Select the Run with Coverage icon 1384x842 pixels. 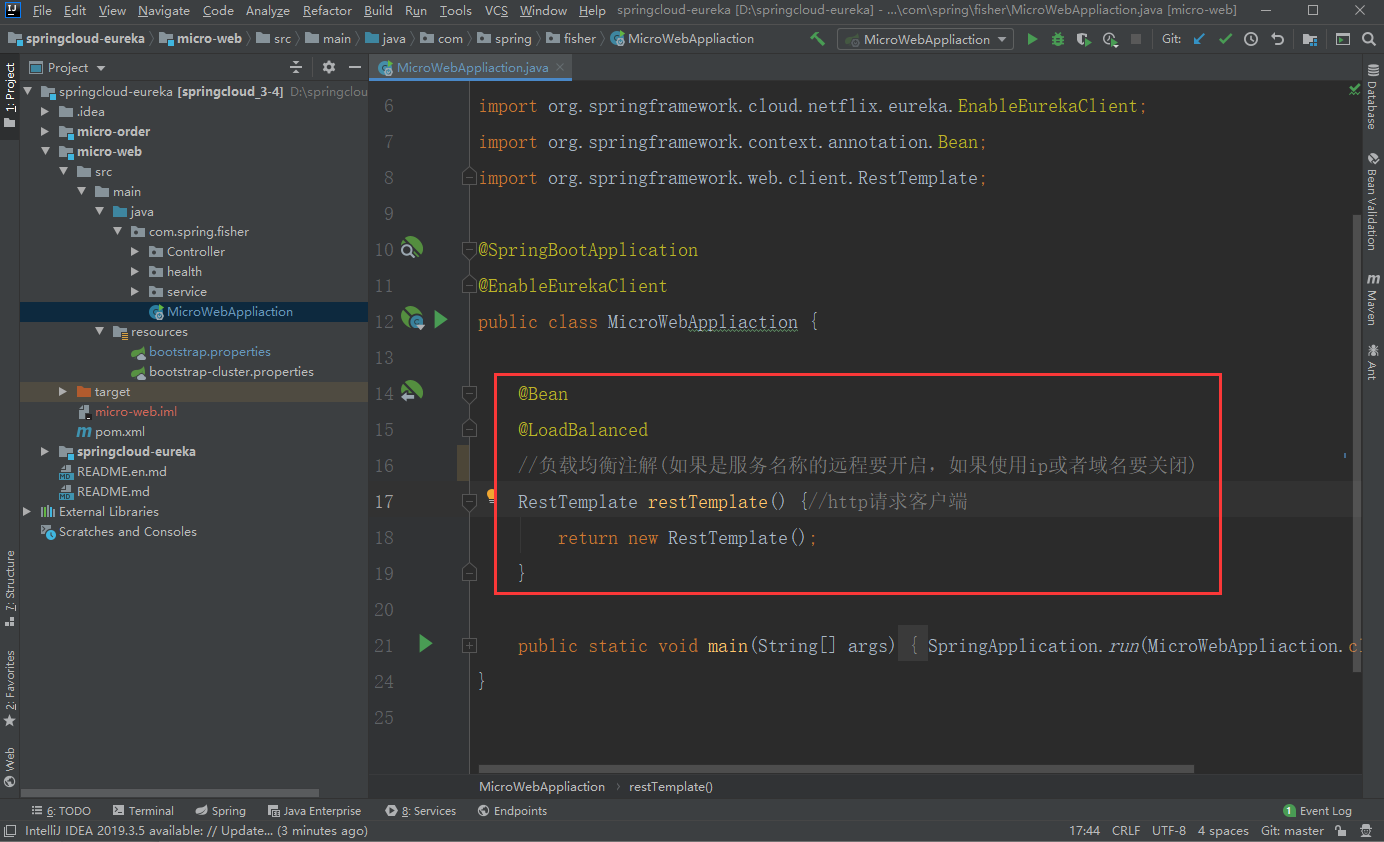click(x=1084, y=38)
